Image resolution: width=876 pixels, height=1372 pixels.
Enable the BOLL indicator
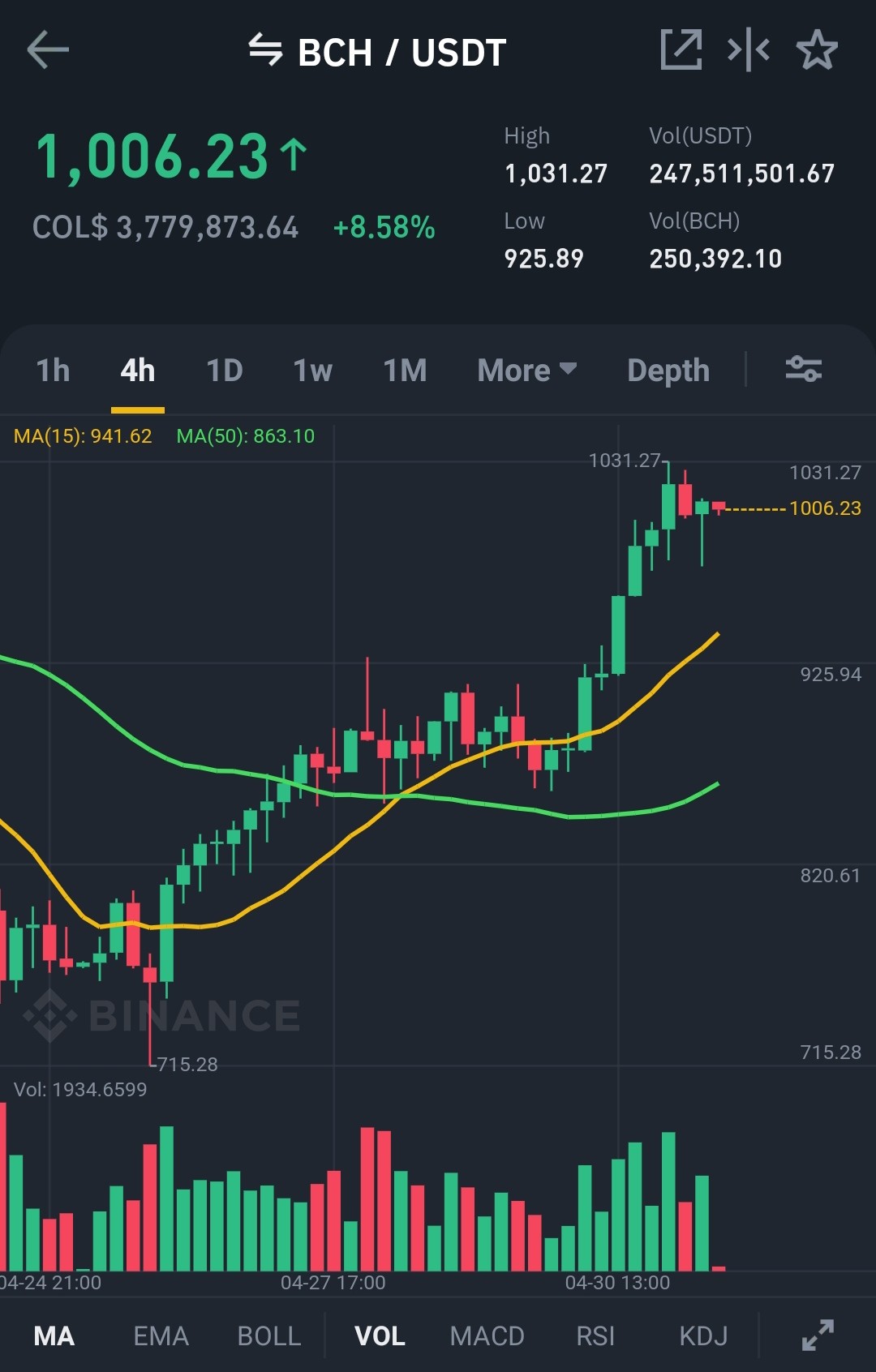coord(268,1336)
